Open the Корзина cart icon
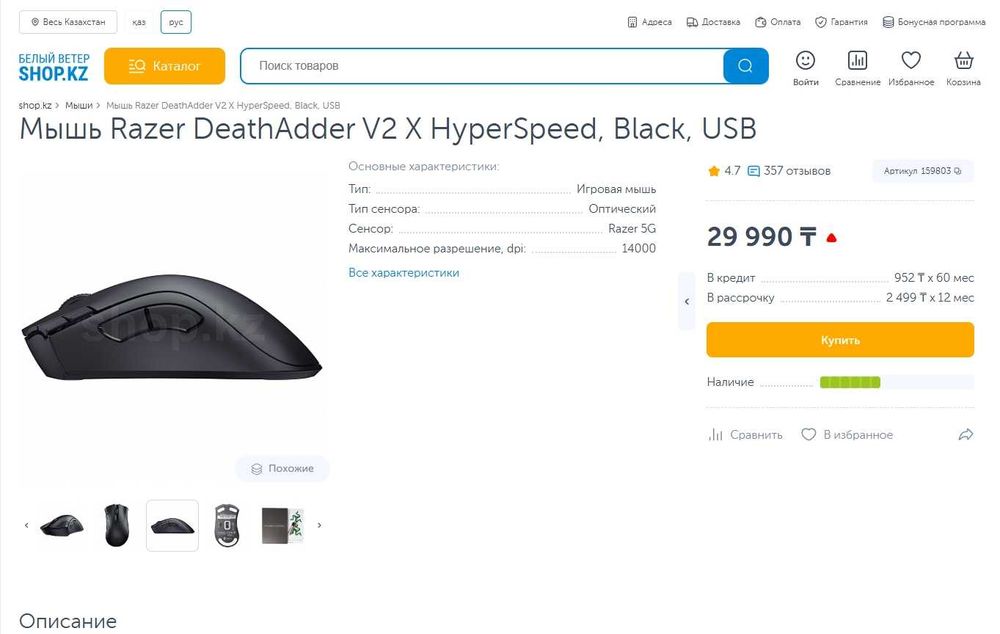 pos(963,61)
